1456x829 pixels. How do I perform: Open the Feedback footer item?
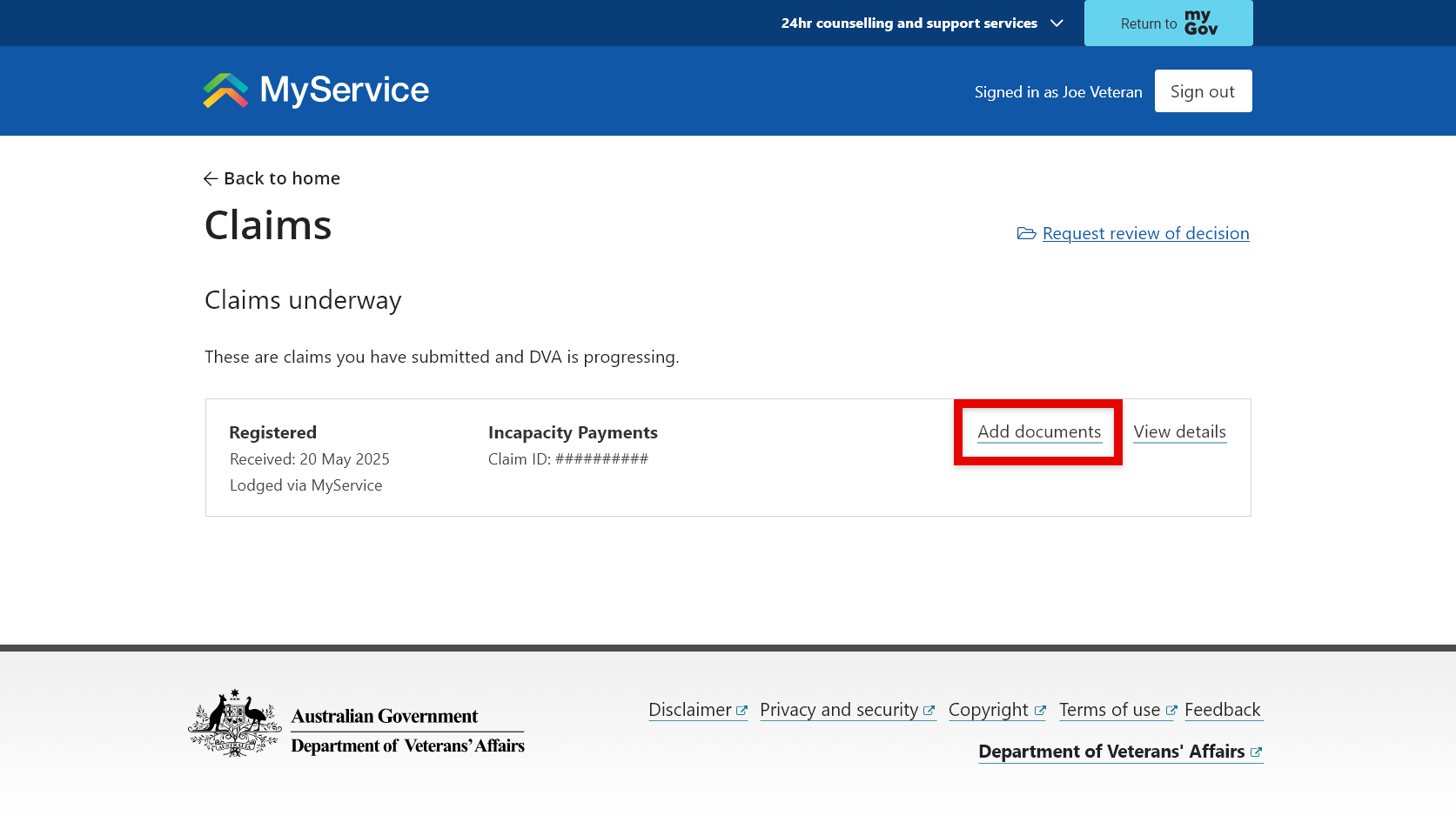pos(1223,709)
